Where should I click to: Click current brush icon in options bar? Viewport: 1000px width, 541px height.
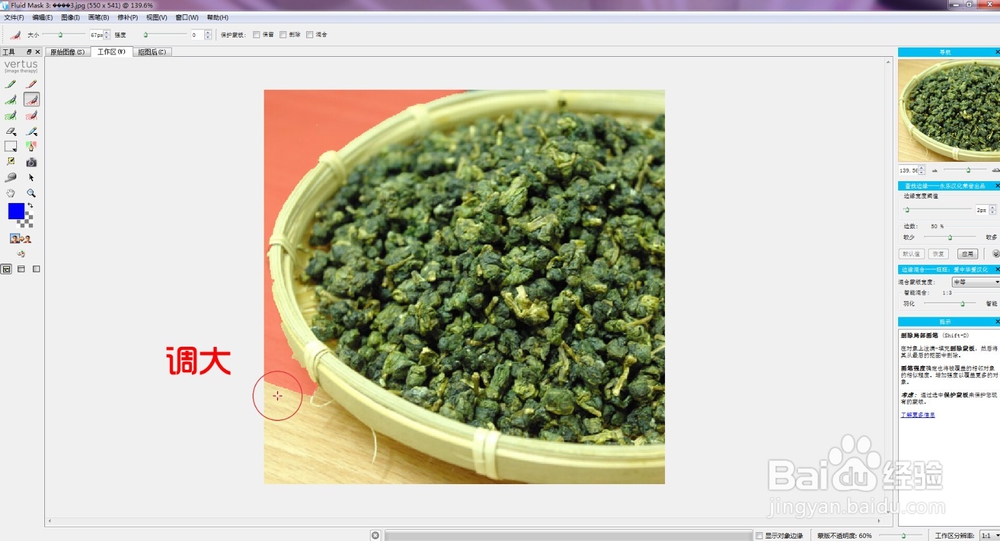(15, 34)
